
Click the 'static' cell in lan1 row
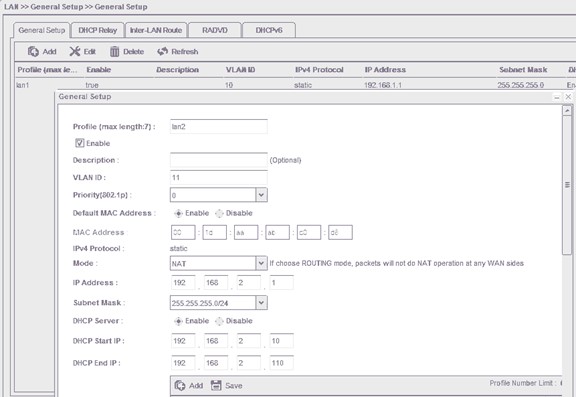click(x=303, y=85)
